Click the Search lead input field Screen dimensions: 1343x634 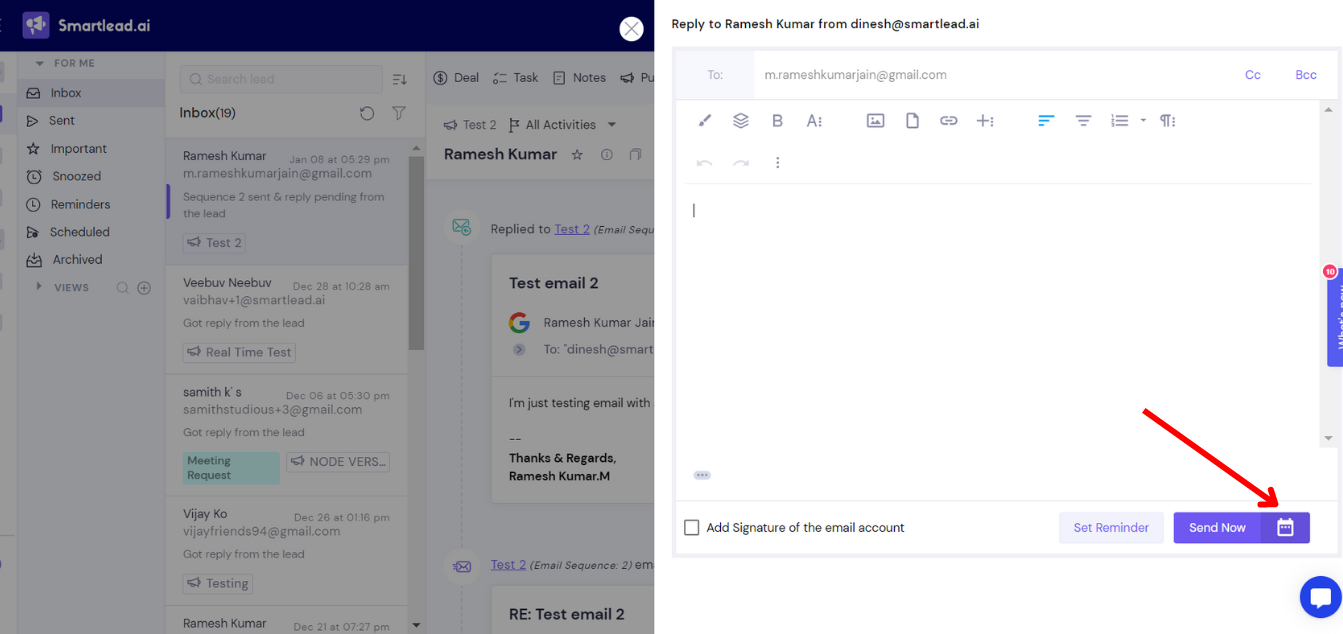click(x=280, y=79)
